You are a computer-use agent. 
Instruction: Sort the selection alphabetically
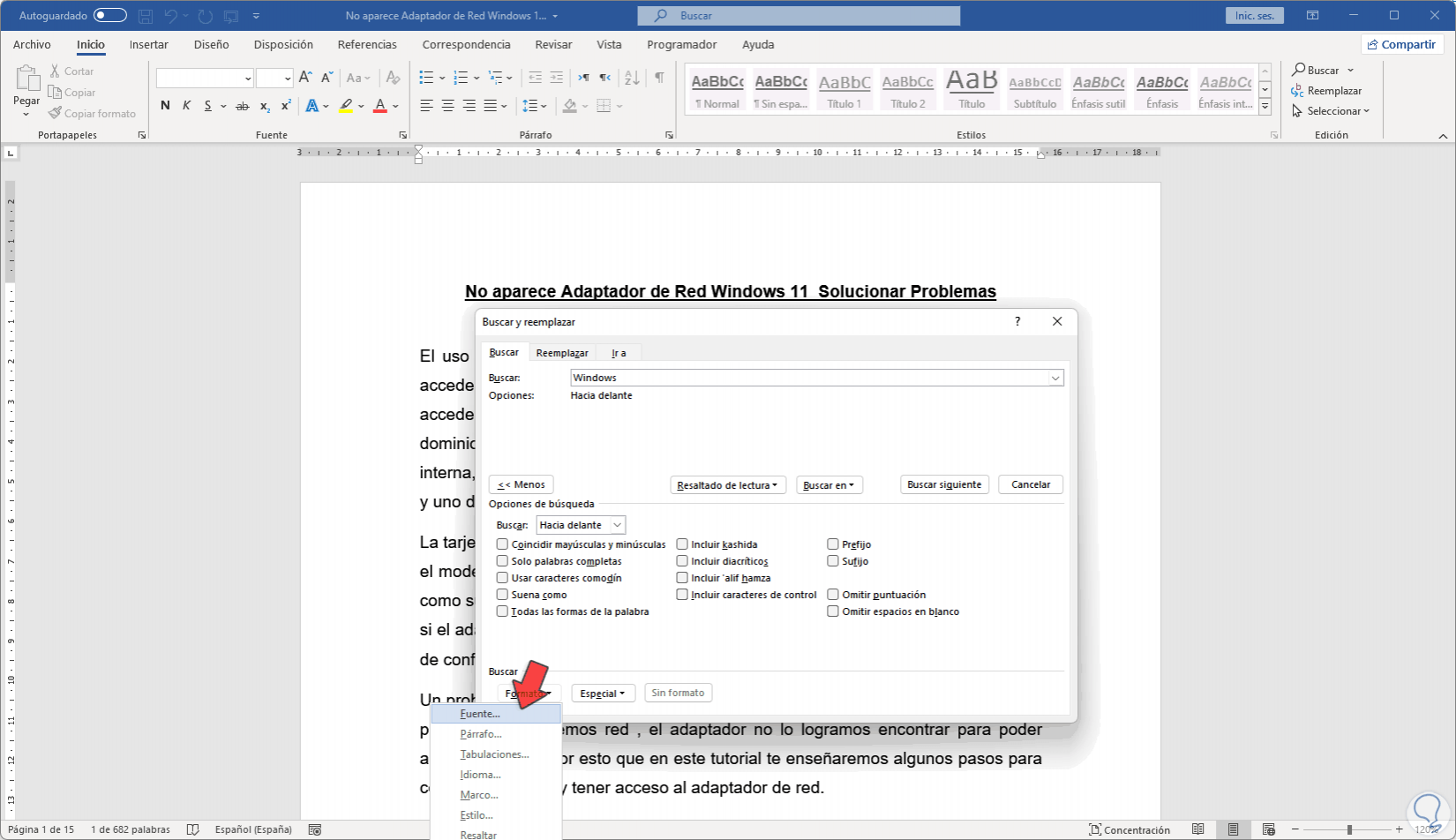[x=632, y=78]
